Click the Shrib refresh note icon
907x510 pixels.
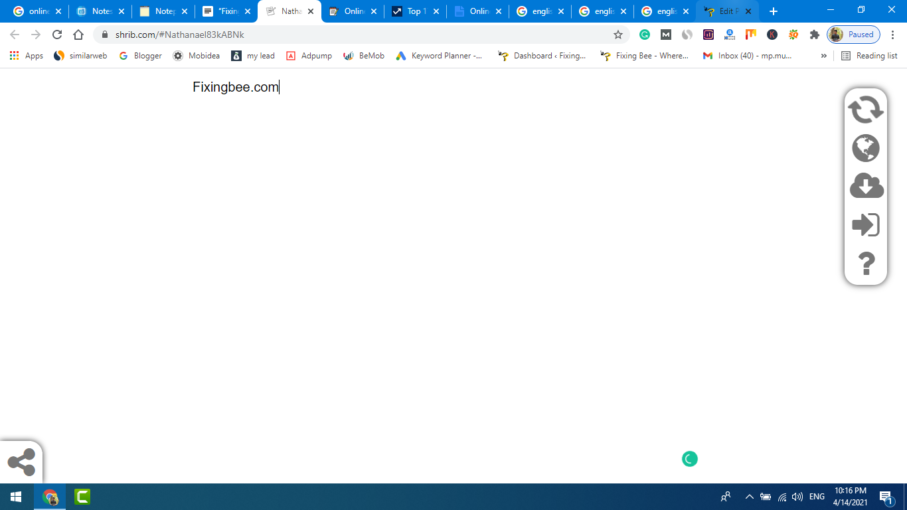click(x=865, y=109)
